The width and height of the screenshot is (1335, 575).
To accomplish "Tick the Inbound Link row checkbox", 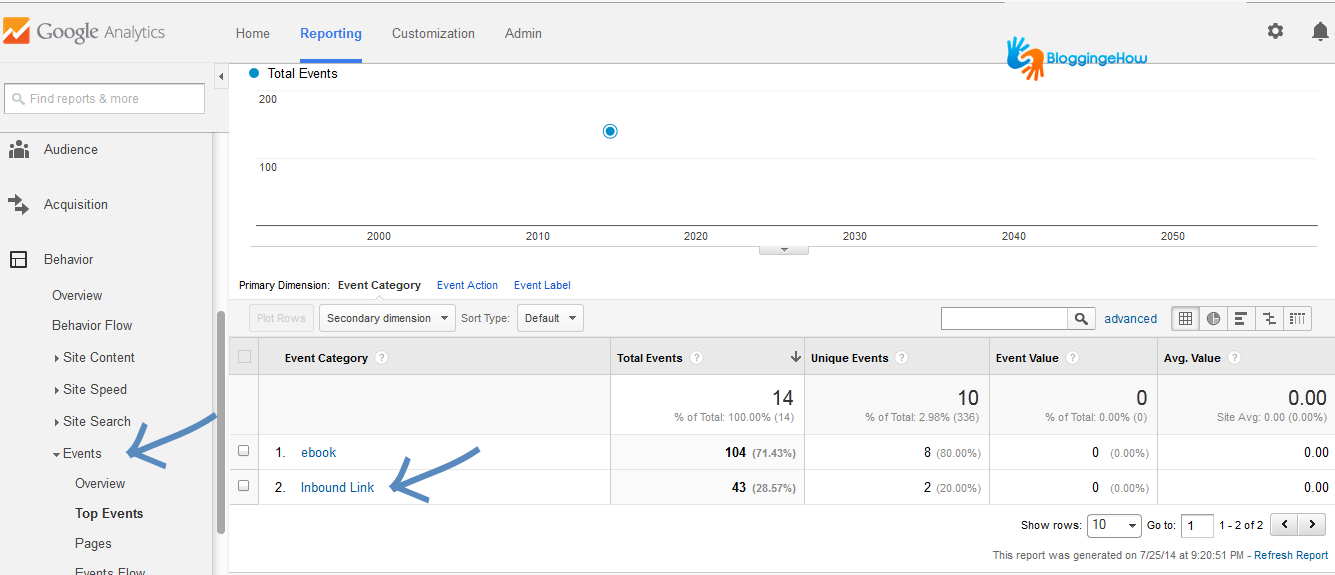I will tap(244, 486).
